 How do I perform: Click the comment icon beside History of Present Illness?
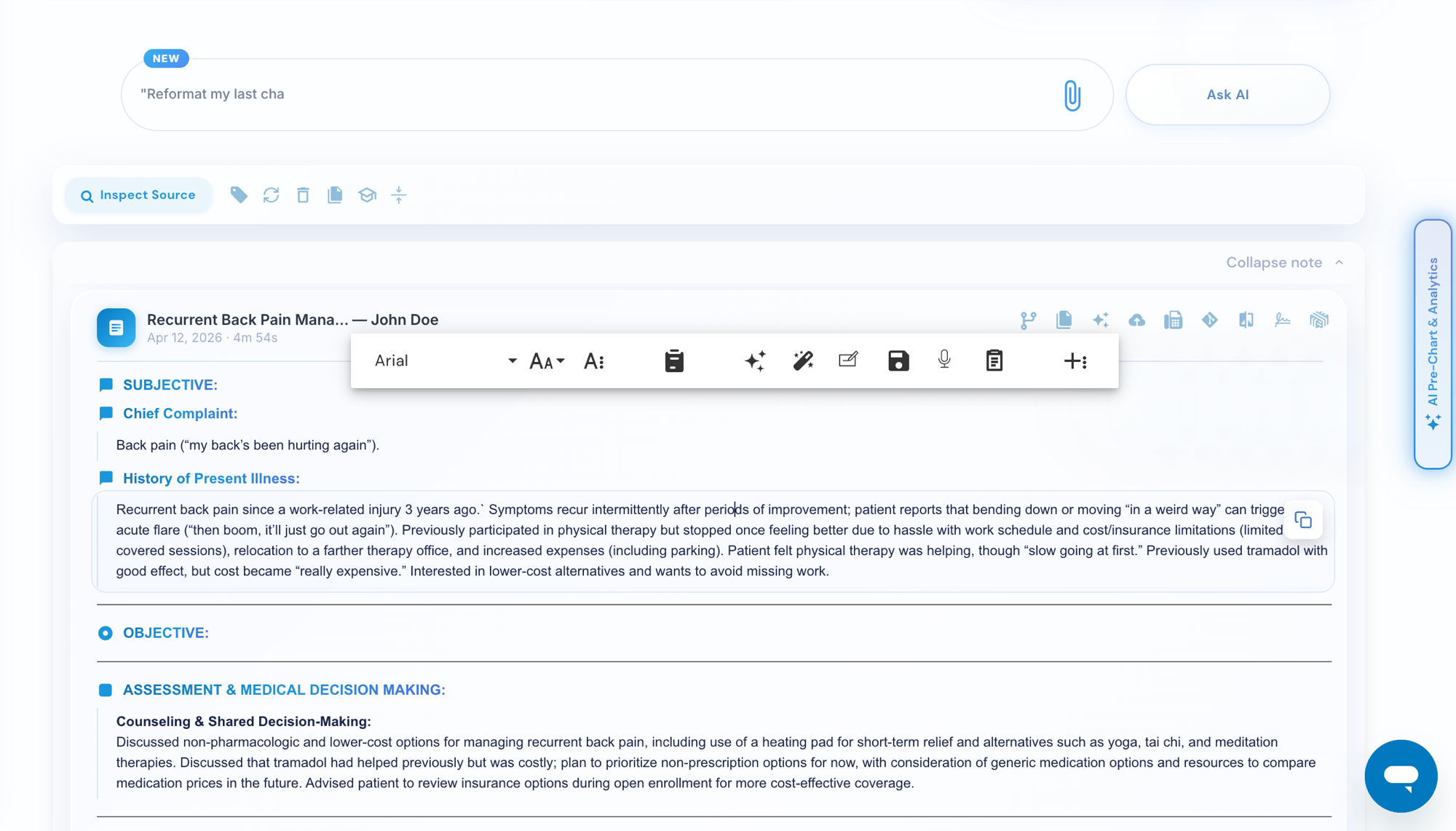pyautogui.click(x=106, y=478)
